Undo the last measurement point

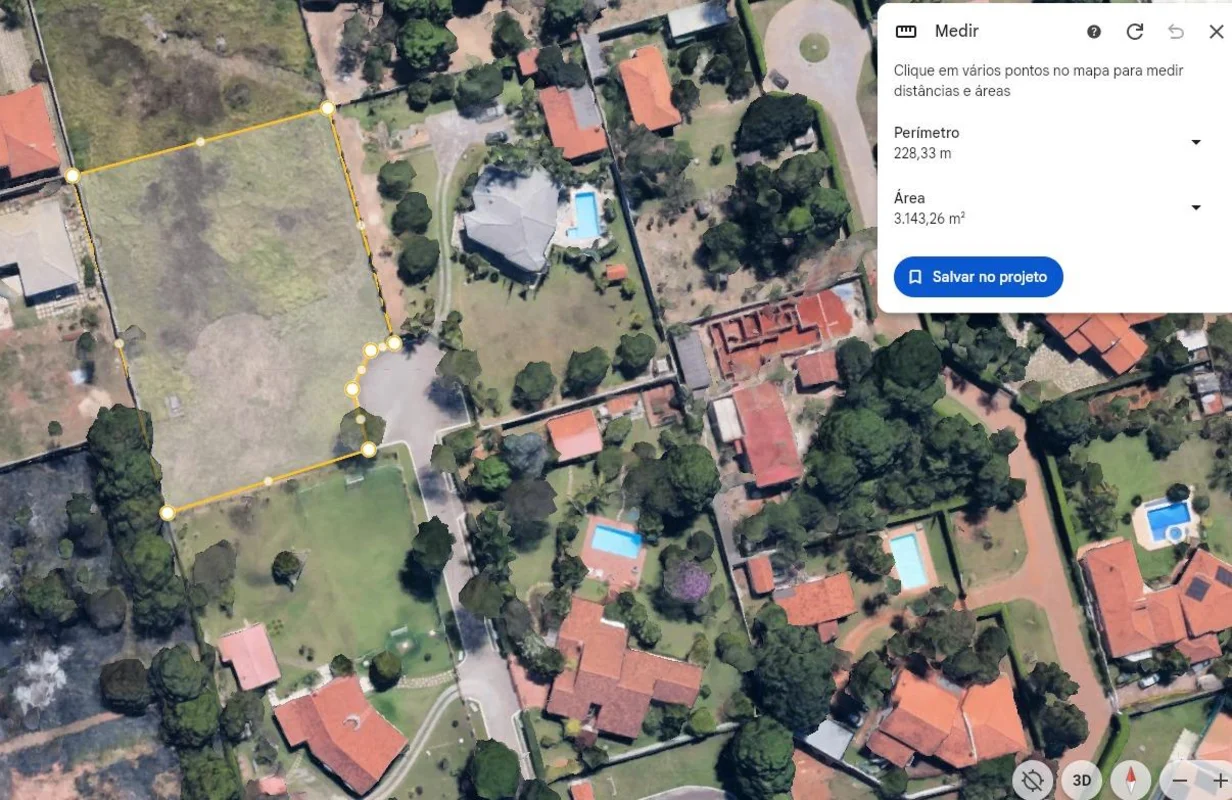(x=1176, y=31)
